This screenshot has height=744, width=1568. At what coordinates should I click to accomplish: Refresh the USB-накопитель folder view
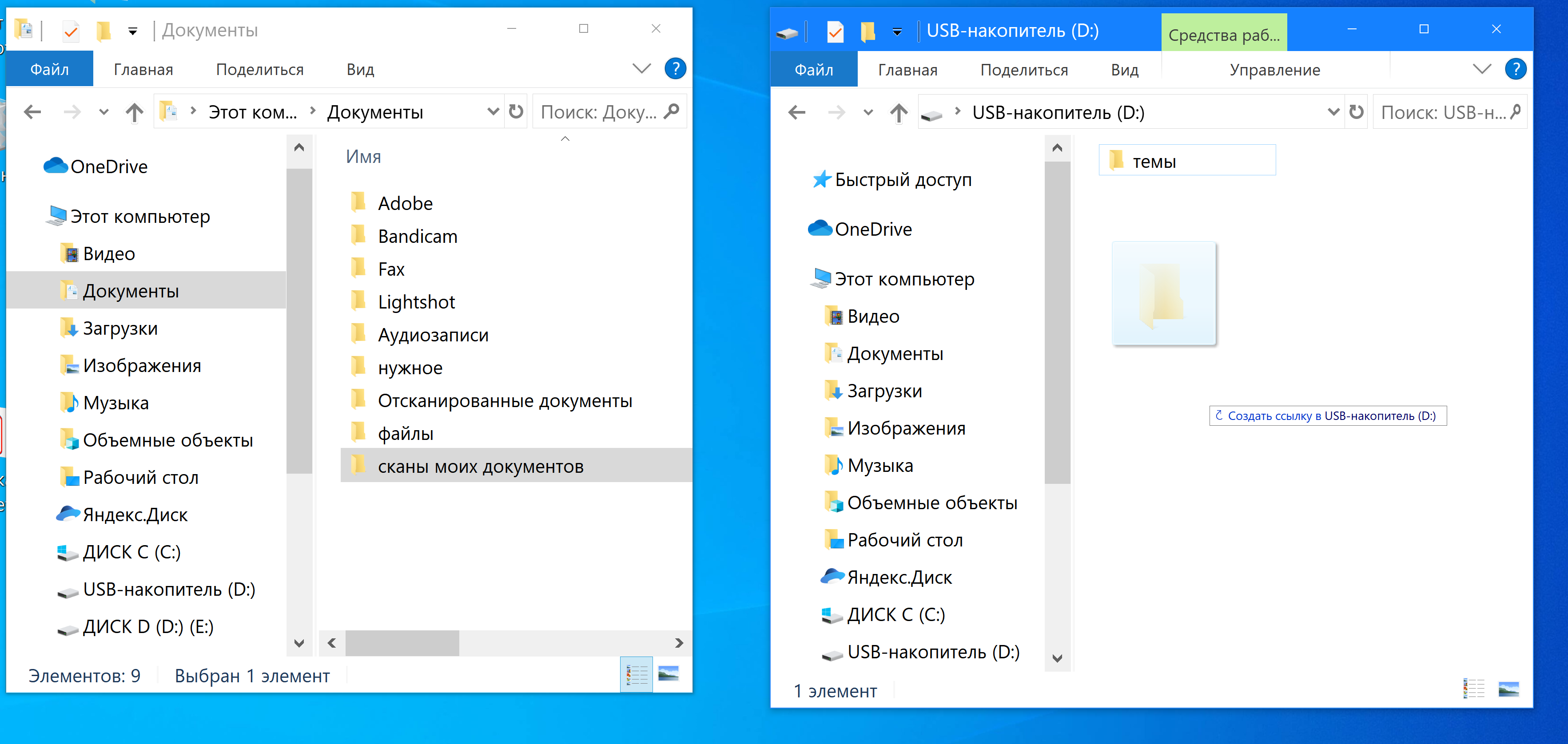click(1356, 113)
